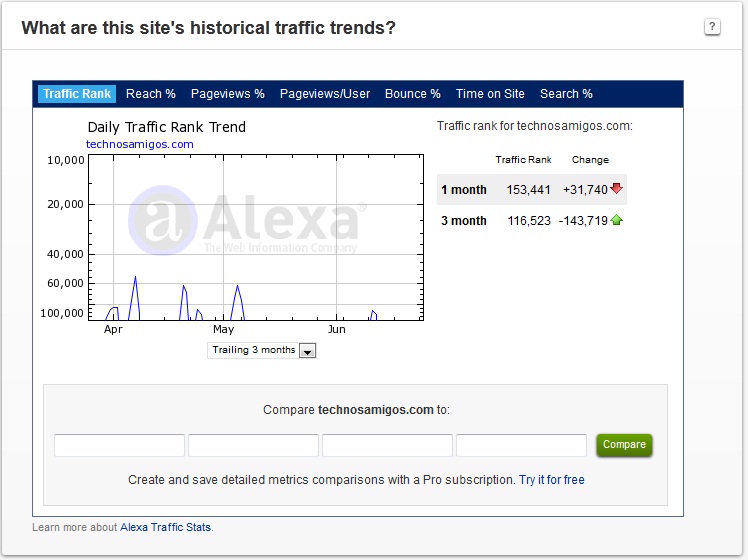The height and width of the screenshot is (560, 748).
Task: Click the Change column header
Action: [x=590, y=160]
